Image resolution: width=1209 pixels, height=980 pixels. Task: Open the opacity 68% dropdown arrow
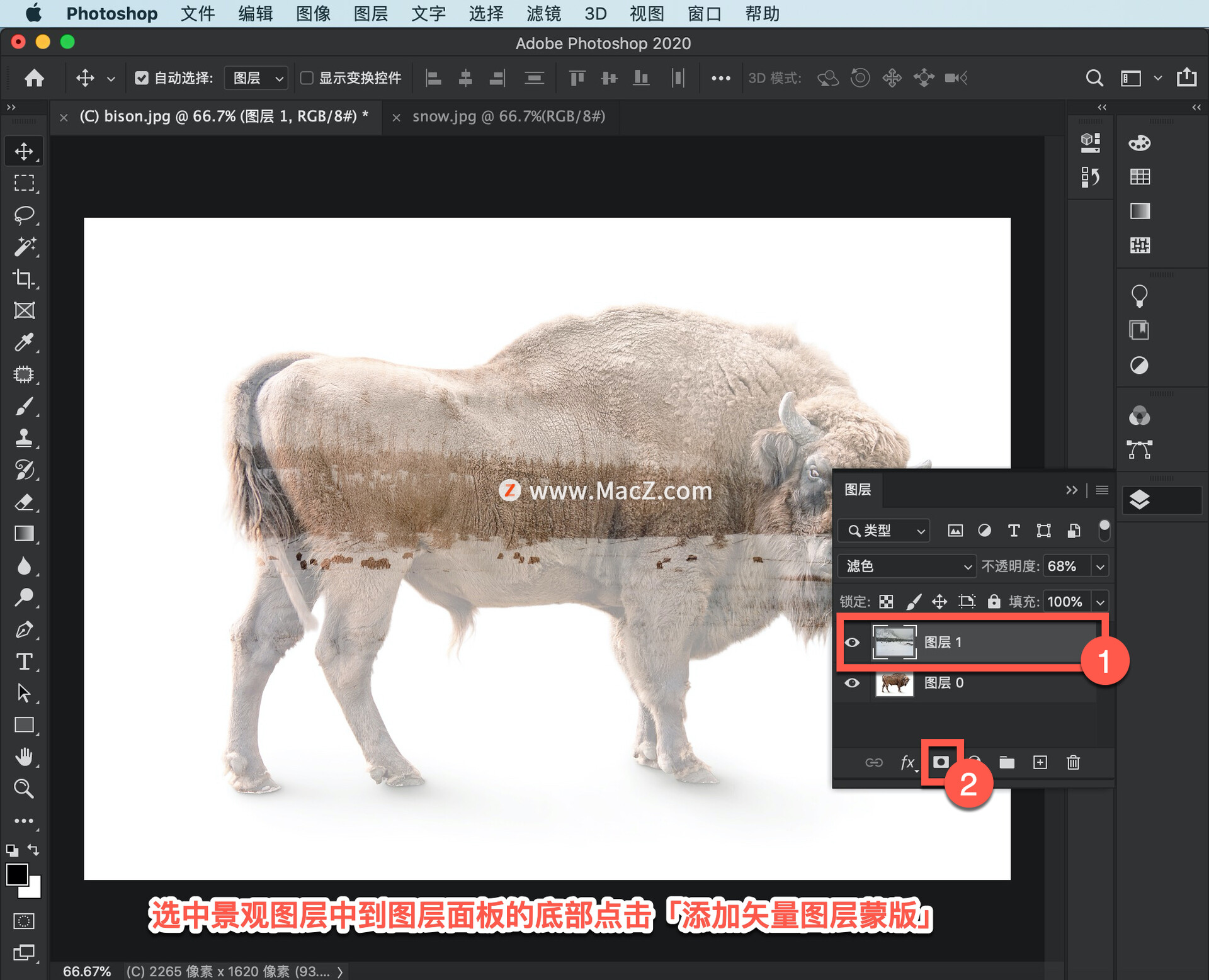click(1100, 566)
